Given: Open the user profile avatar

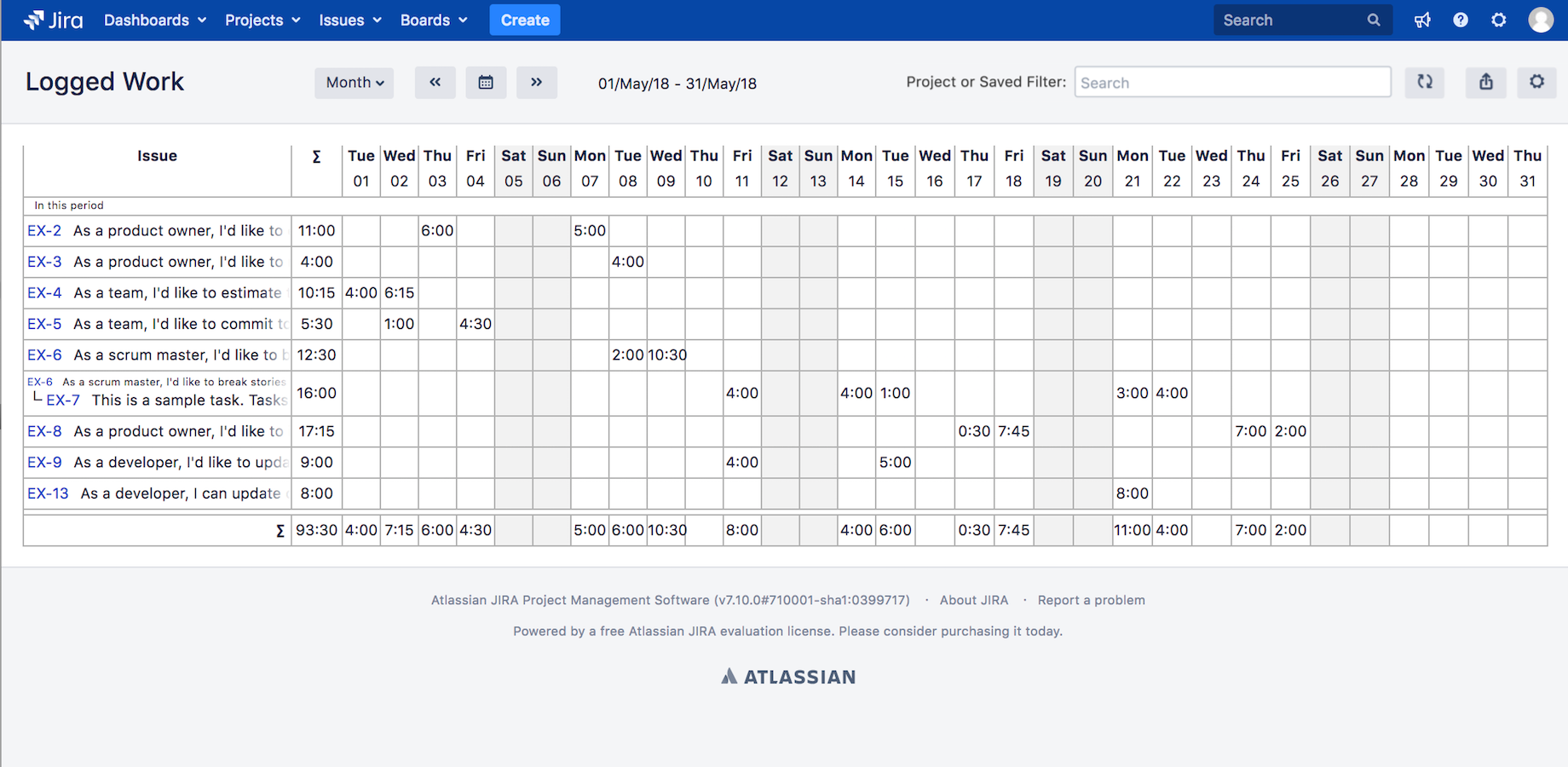Looking at the screenshot, I should click(x=1541, y=20).
